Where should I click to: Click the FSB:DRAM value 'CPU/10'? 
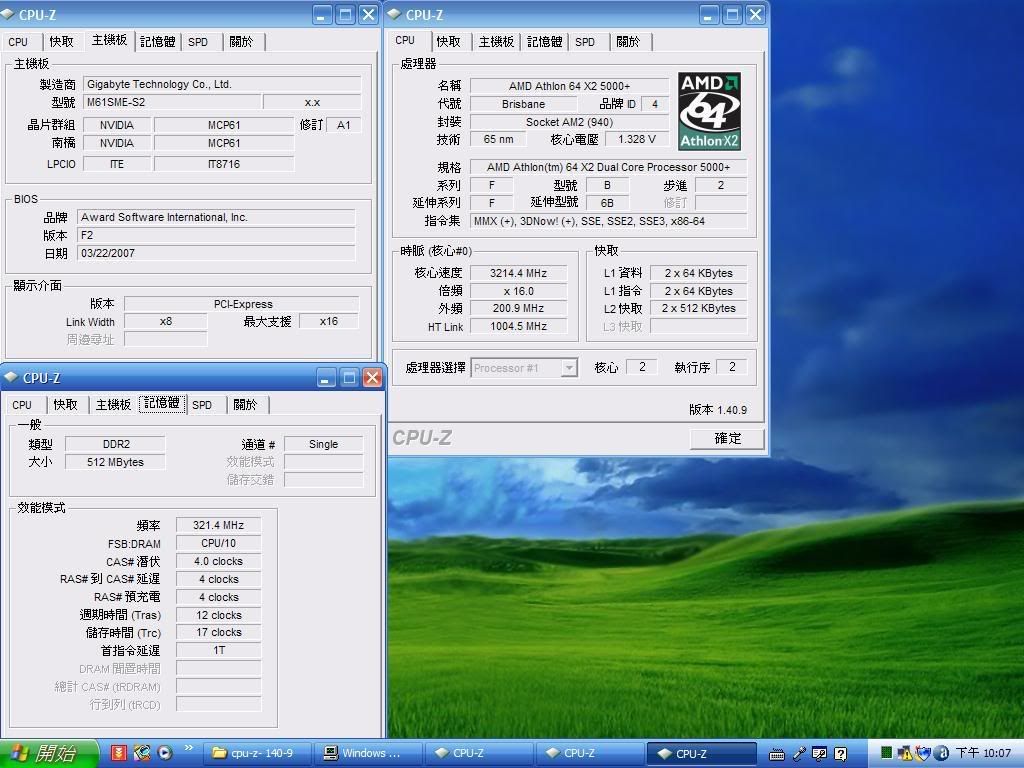click(x=219, y=543)
